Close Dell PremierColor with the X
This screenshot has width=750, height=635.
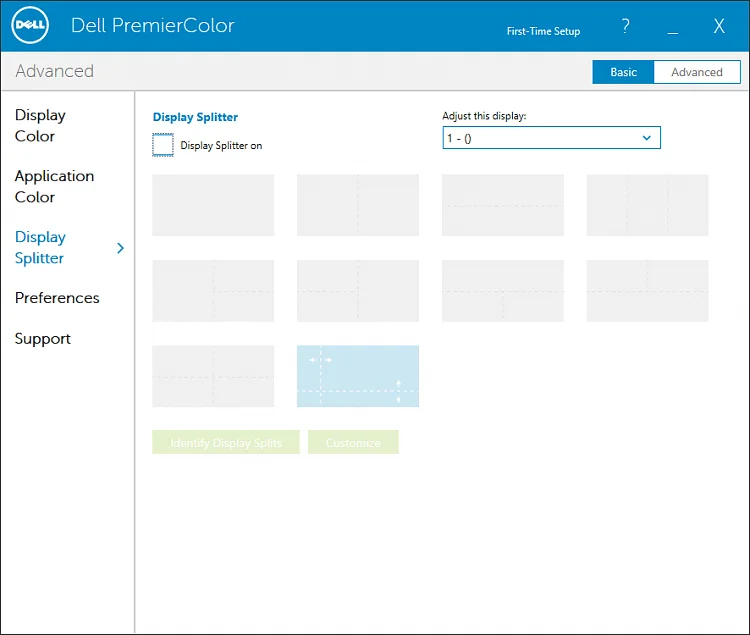click(x=719, y=26)
